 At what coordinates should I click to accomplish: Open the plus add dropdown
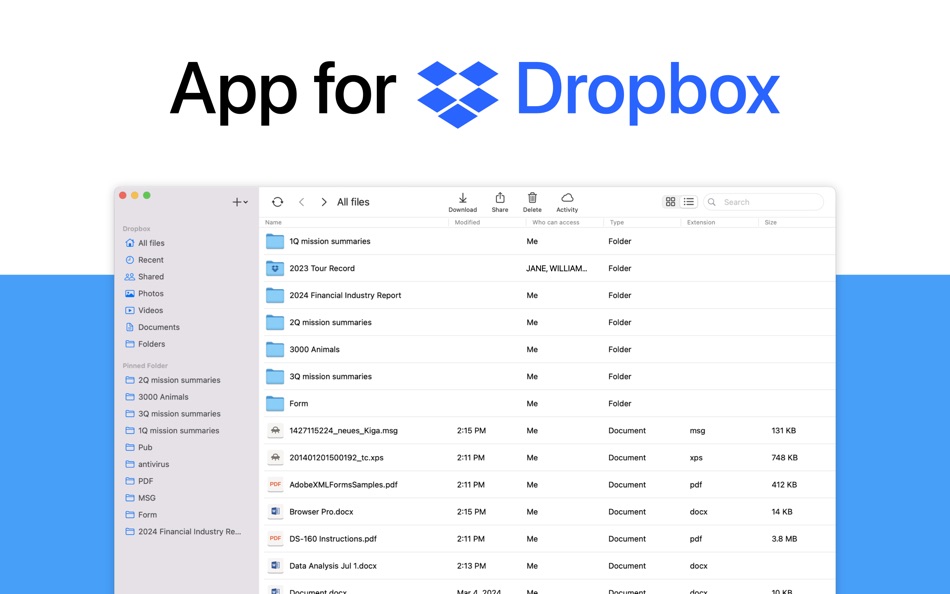pyautogui.click(x=240, y=202)
